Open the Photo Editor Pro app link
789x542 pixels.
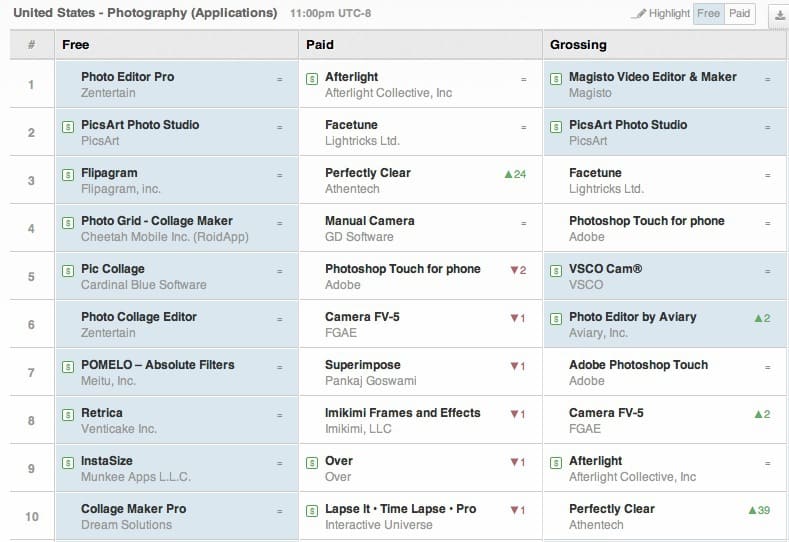[127, 77]
